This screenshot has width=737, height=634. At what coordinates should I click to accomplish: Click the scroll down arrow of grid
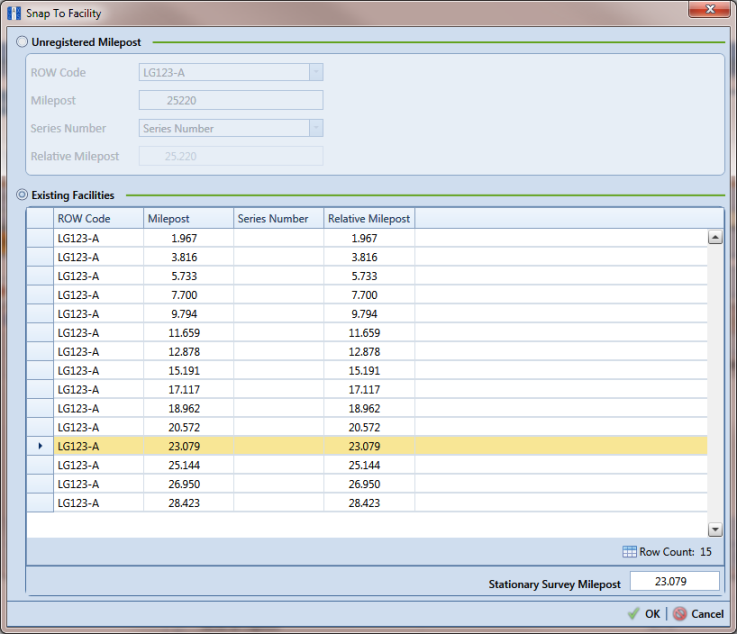715,530
